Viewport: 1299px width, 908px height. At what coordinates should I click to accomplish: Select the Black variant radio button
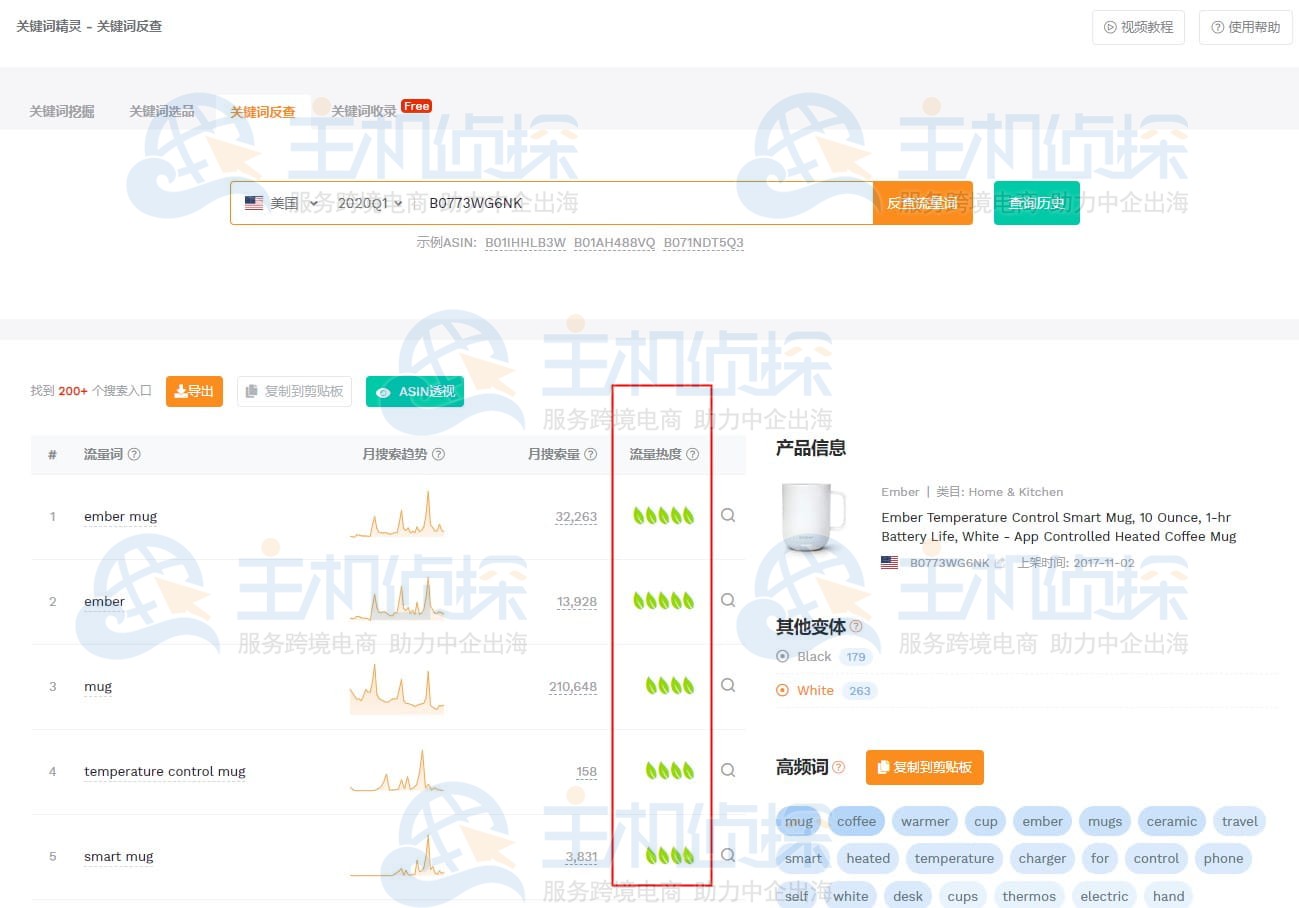tap(783, 656)
